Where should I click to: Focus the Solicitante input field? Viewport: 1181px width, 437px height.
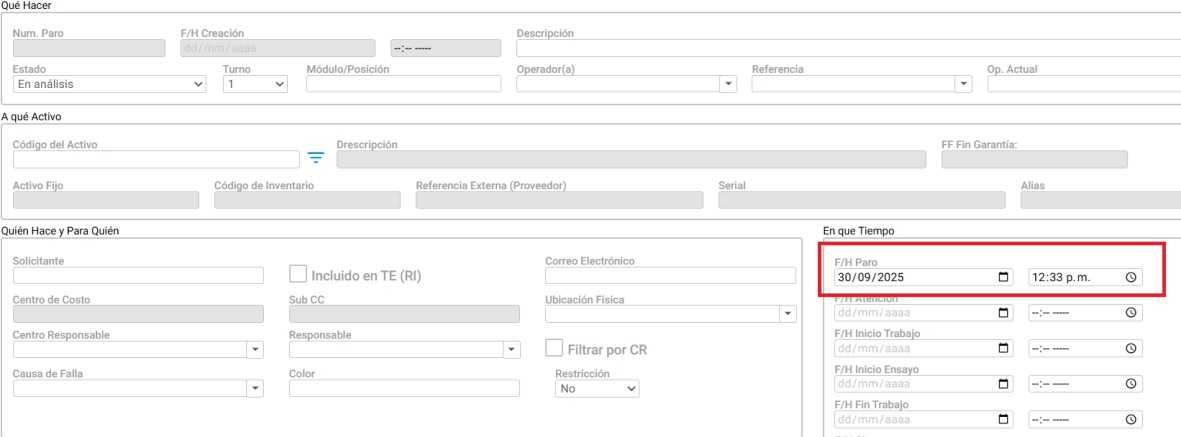point(138,276)
